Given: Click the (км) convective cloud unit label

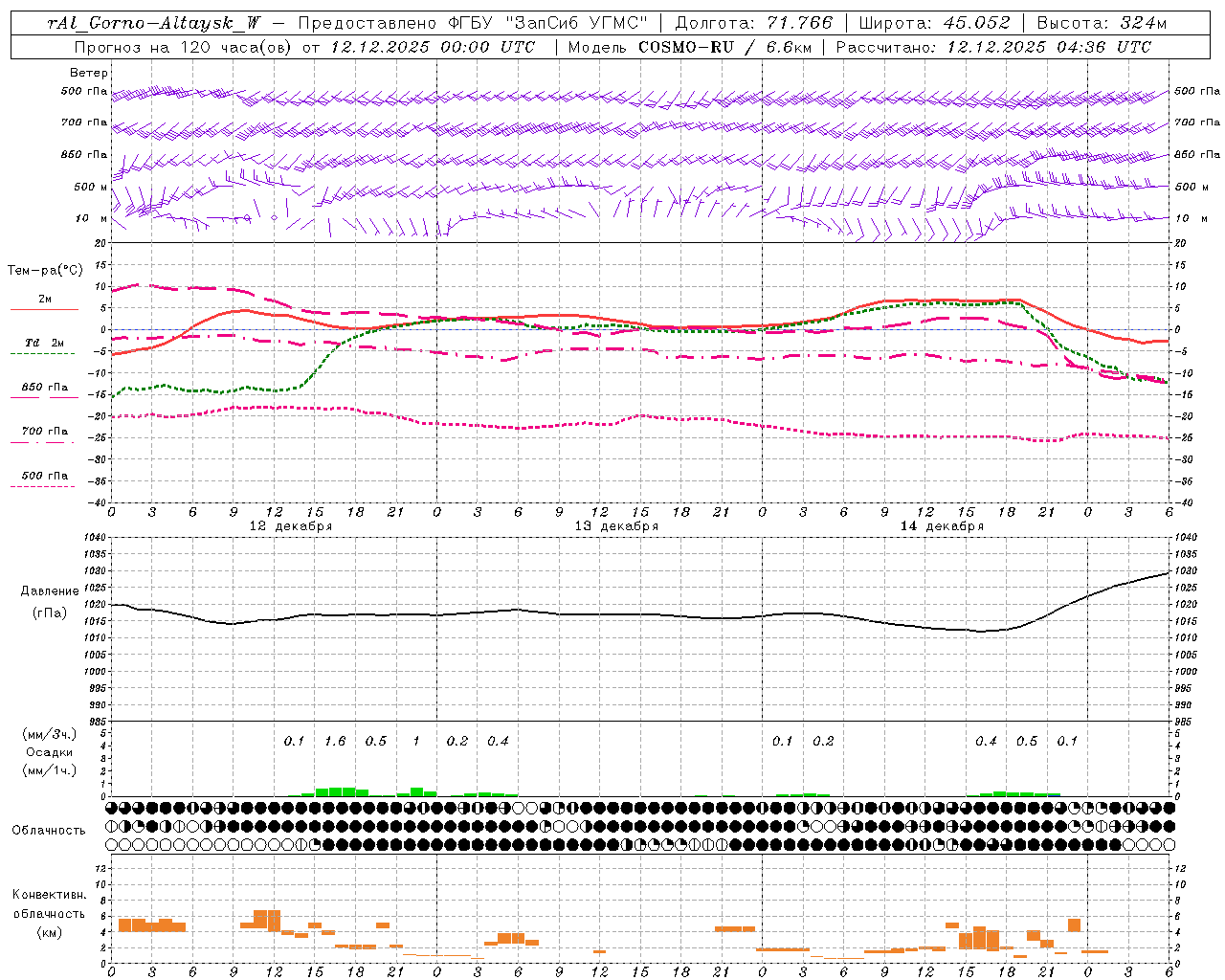Looking at the screenshot, I should point(49,932).
